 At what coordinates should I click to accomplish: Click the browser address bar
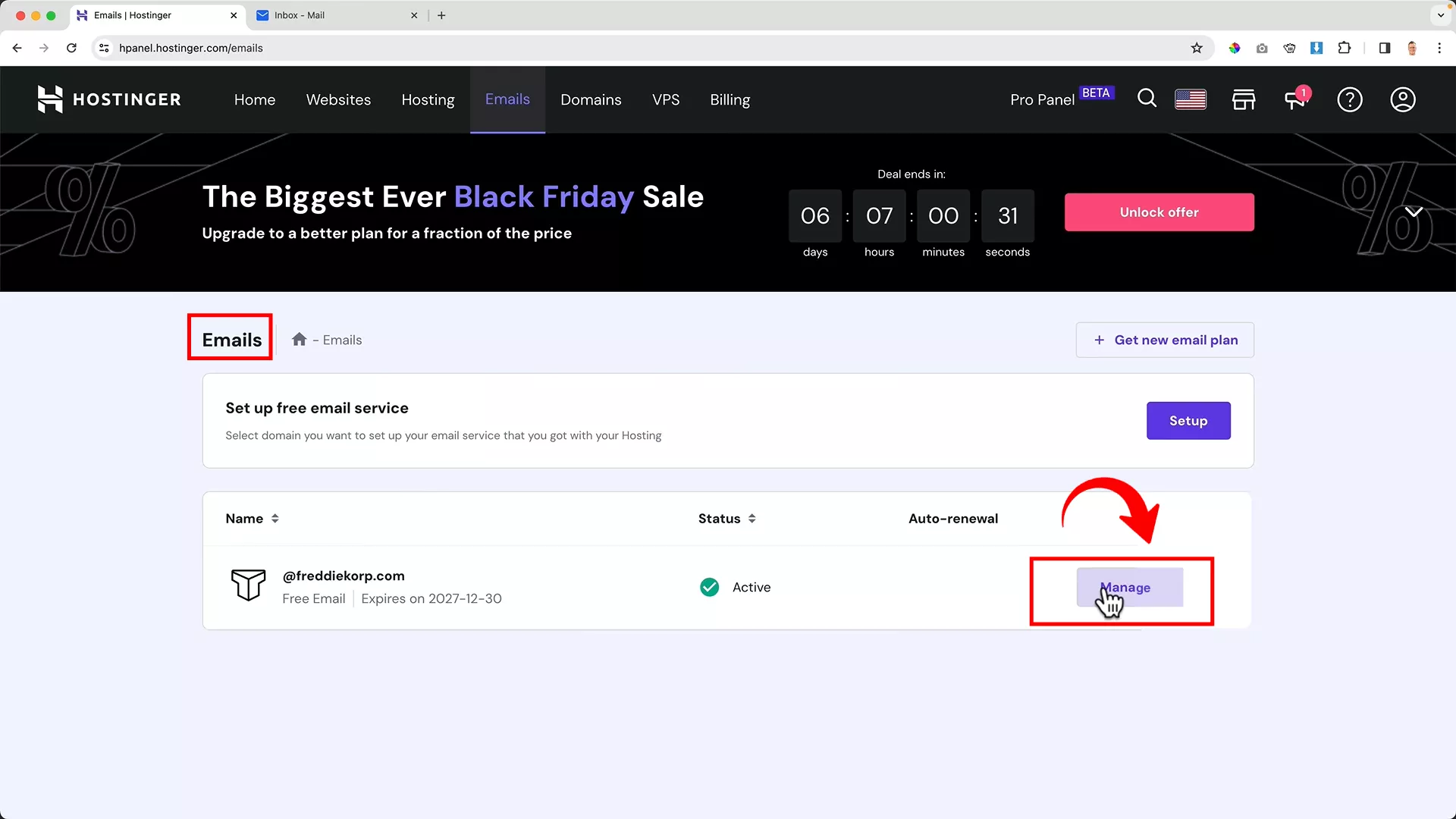pyautogui.click(x=607, y=48)
